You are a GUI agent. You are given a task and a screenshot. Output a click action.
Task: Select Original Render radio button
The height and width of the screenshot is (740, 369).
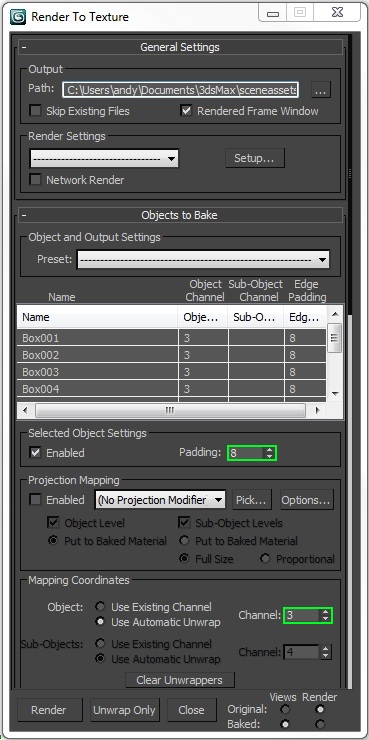click(x=320, y=709)
